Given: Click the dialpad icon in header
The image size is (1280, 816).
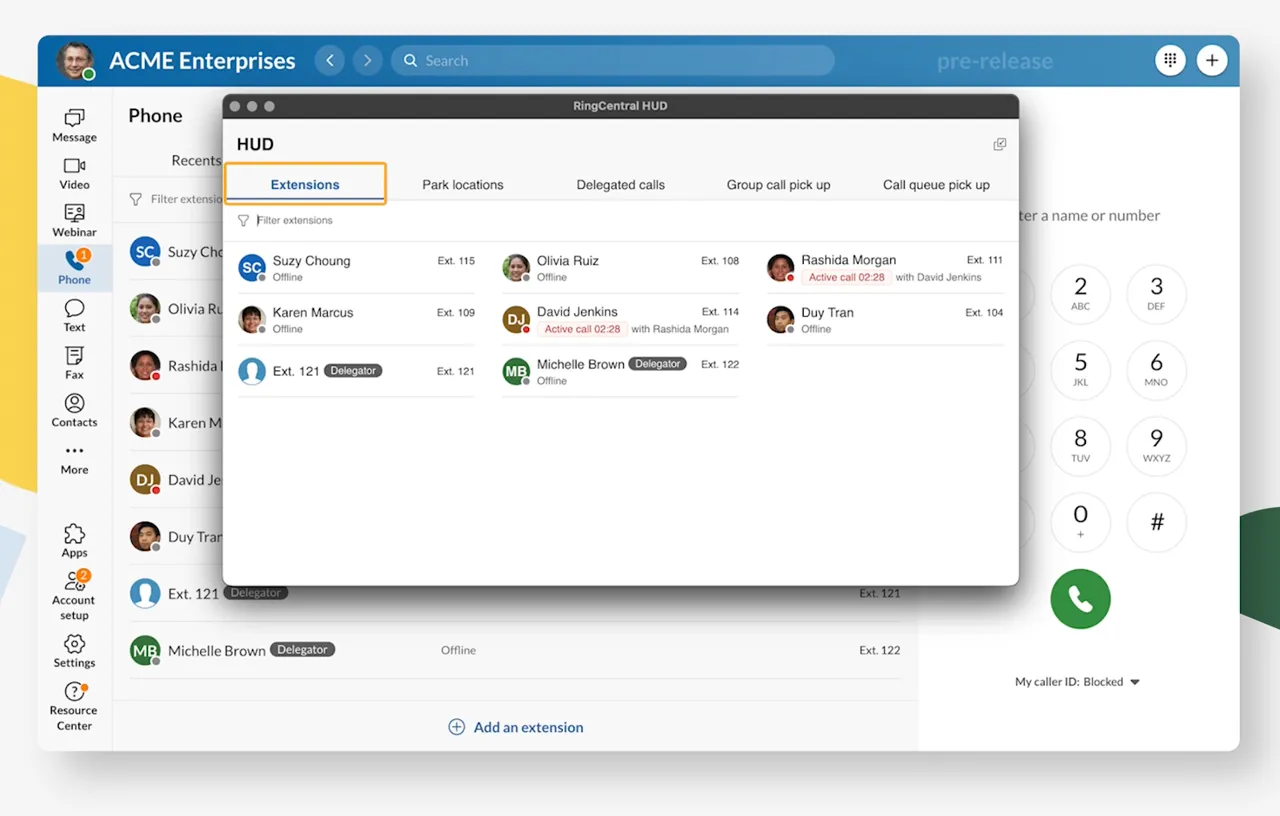Looking at the screenshot, I should pyautogui.click(x=1170, y=60).
